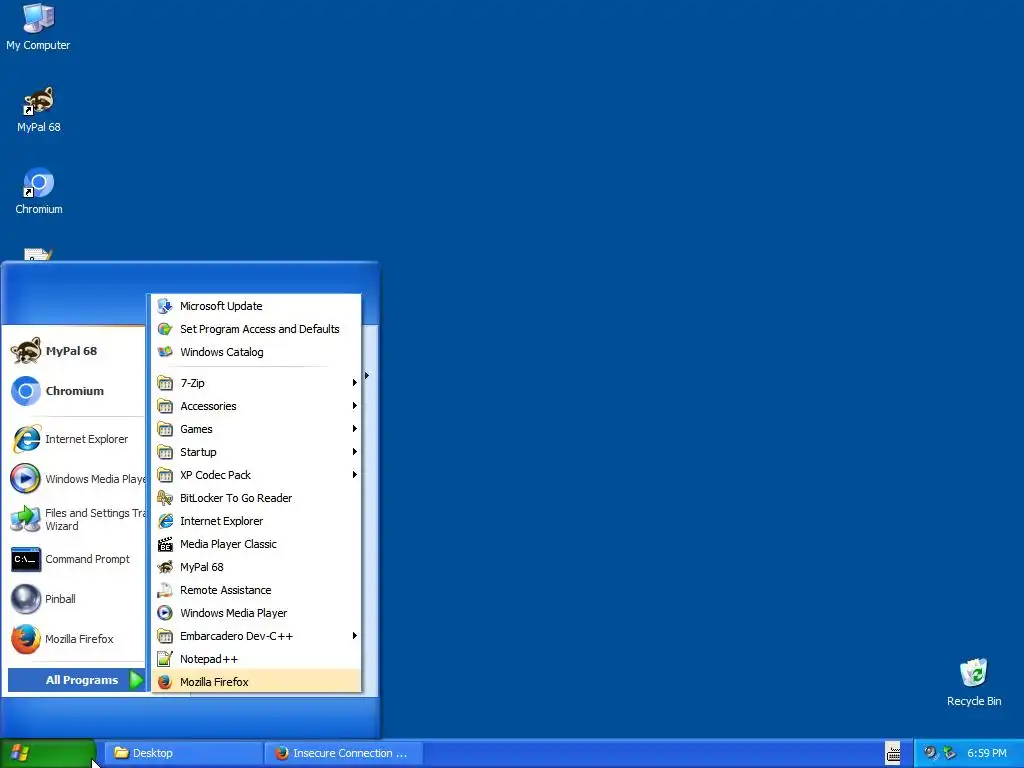Select the Recycle Bin desktop icon
1024x768 pixels.
click(974, 682)
